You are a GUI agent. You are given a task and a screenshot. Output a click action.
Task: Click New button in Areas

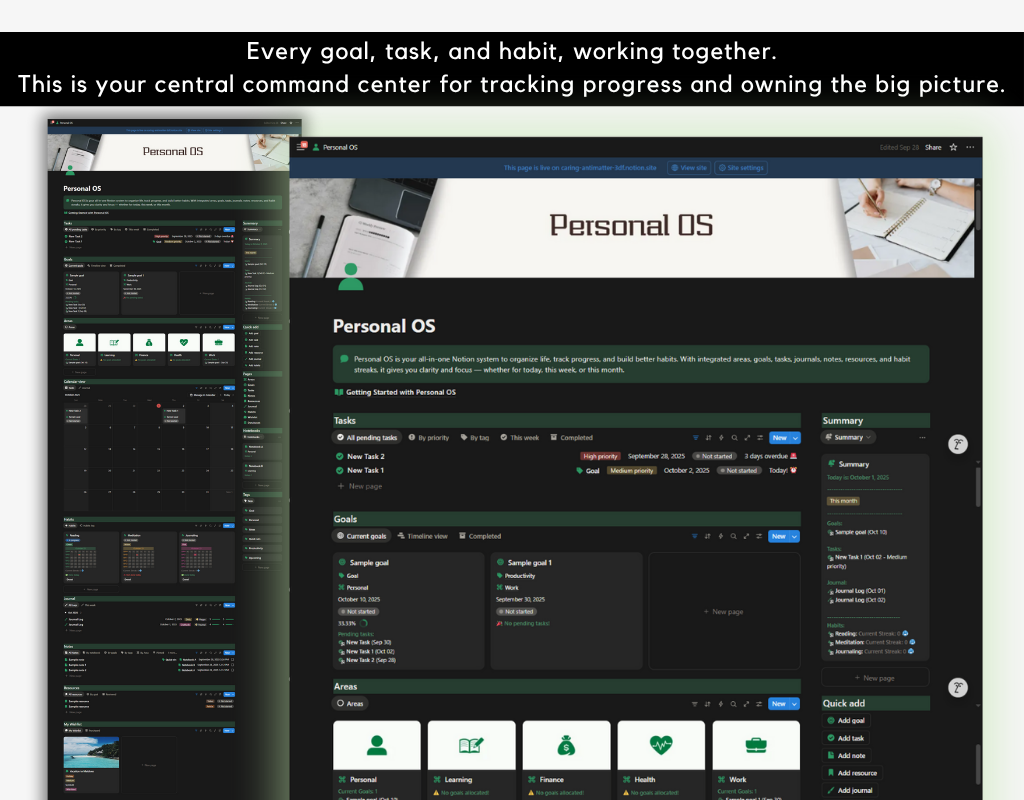click(x=779, y=704)
